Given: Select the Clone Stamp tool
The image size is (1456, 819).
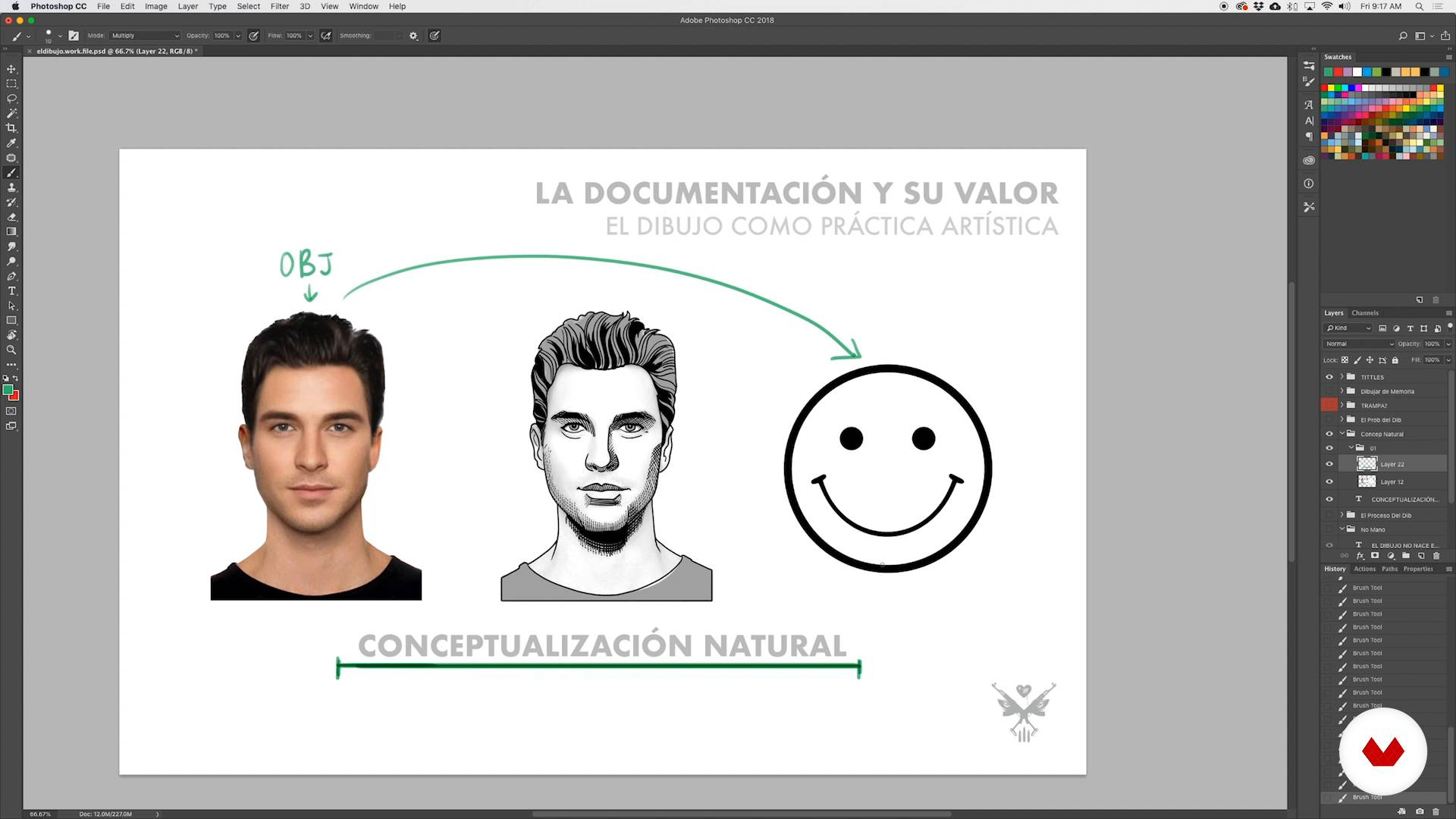Looking at the screenshot, I should (x=11, y=187).
